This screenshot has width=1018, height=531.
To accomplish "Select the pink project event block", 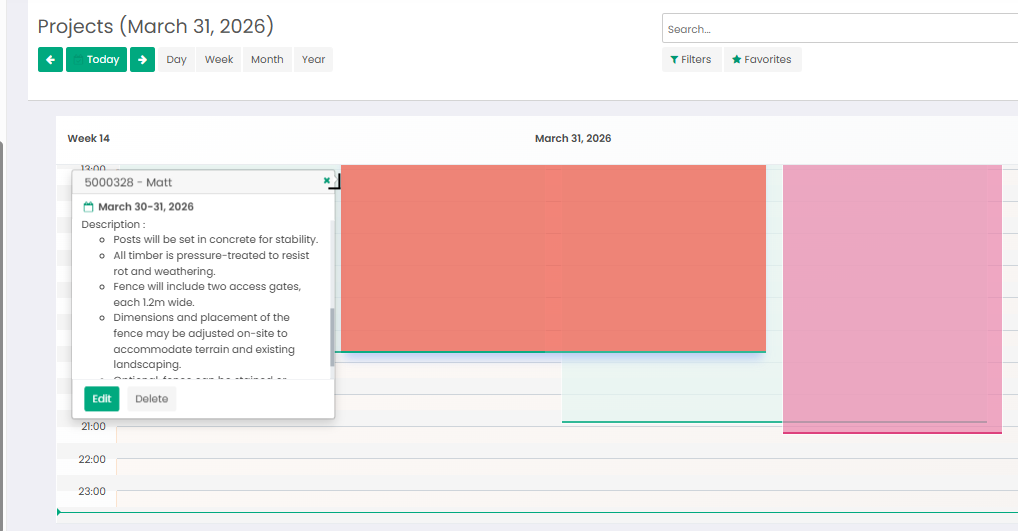I will [891, 297].
